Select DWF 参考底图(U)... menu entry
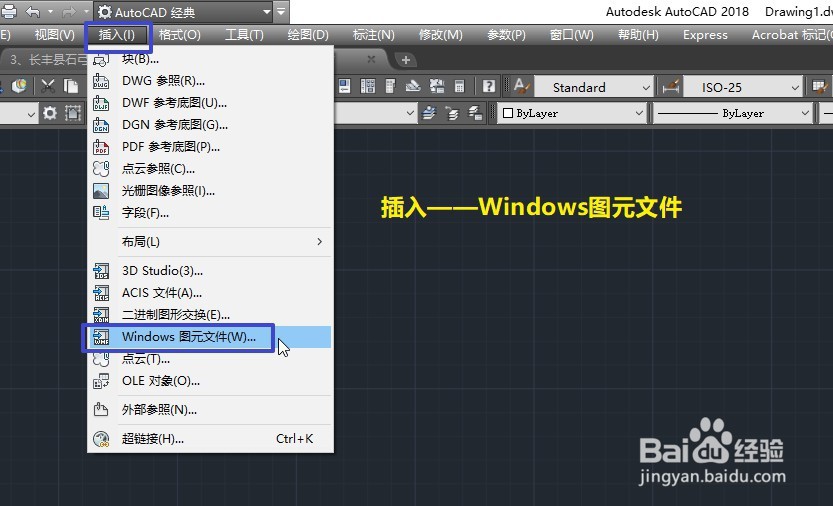 point(210,103)
